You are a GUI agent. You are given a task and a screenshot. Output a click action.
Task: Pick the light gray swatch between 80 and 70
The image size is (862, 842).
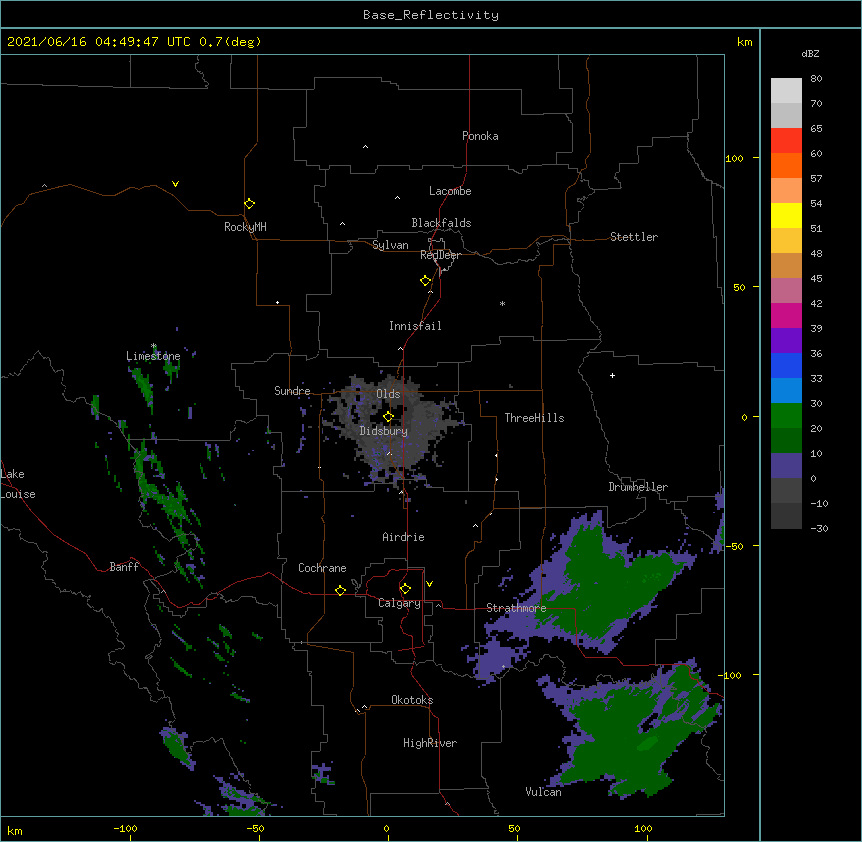pos(786,91)
